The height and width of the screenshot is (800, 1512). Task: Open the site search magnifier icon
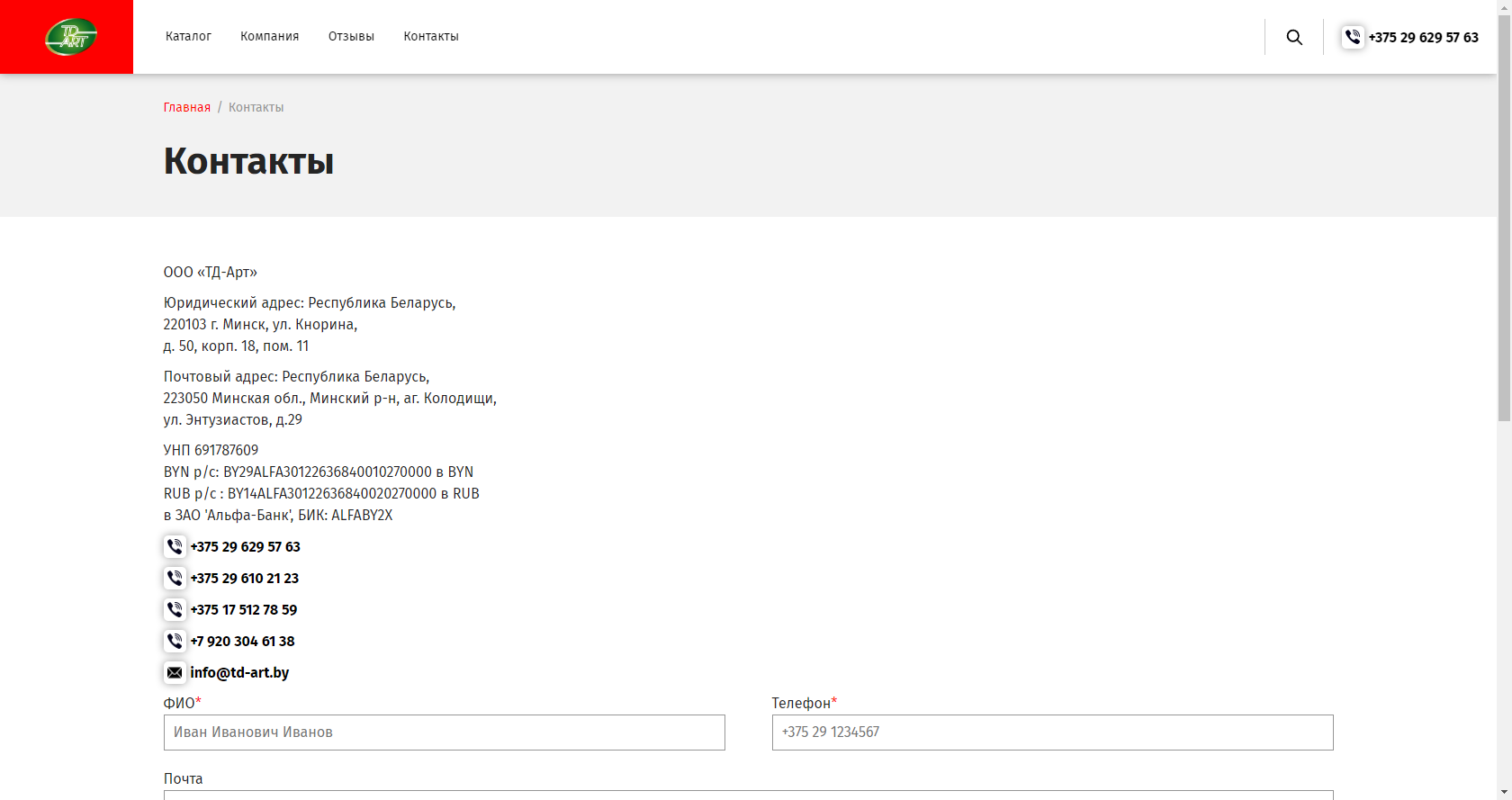1294,37
